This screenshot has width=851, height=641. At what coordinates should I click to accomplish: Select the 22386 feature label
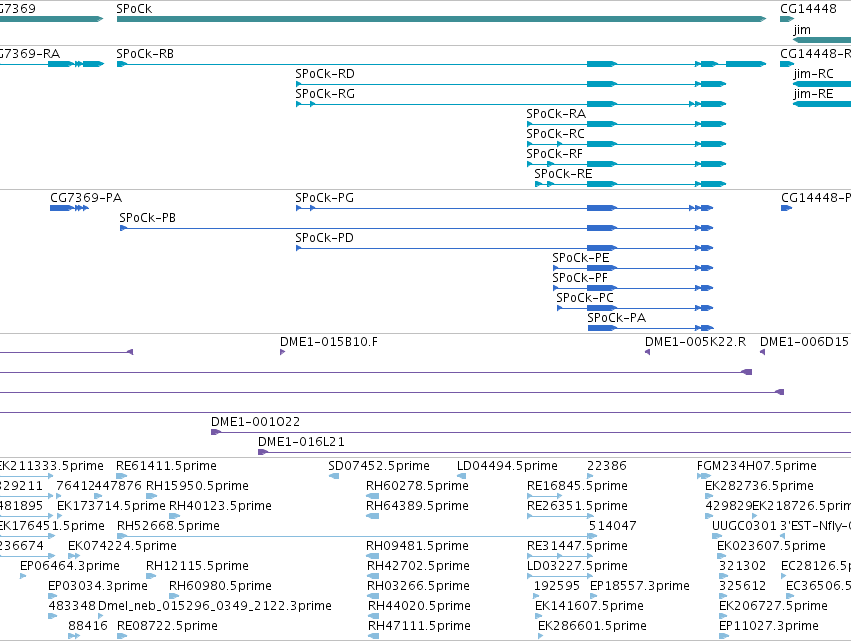tap(607, 466)
